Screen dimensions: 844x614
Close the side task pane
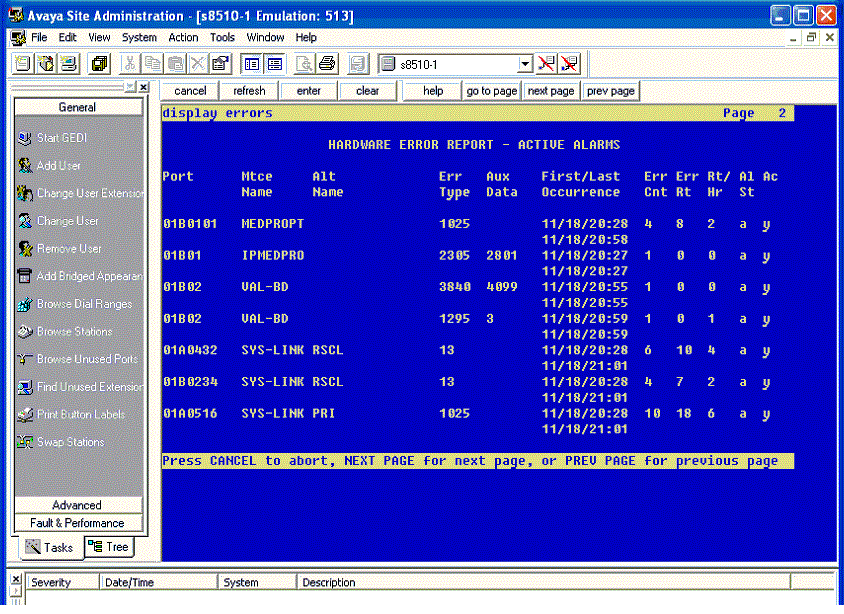click(143, 87)
